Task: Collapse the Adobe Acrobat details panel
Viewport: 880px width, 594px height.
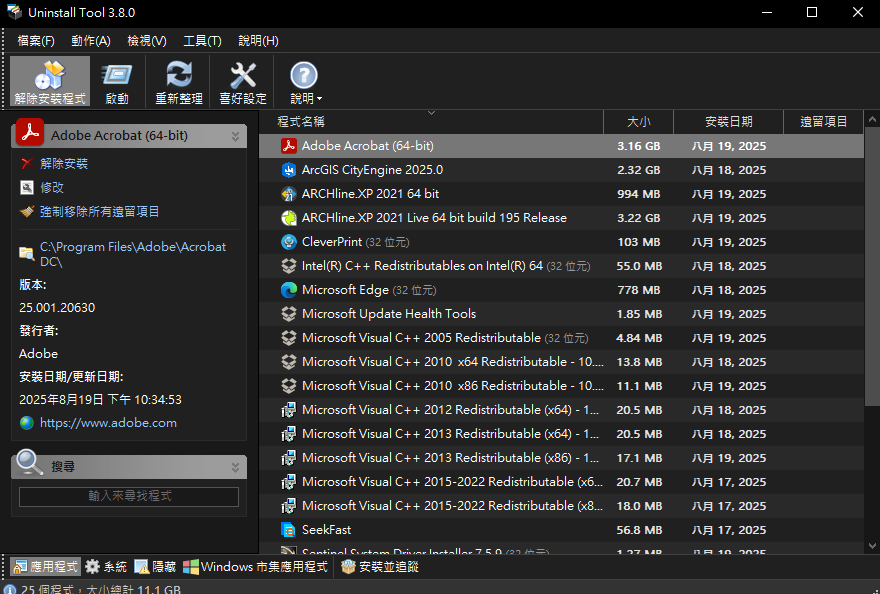Action: (x=236, y=135)
